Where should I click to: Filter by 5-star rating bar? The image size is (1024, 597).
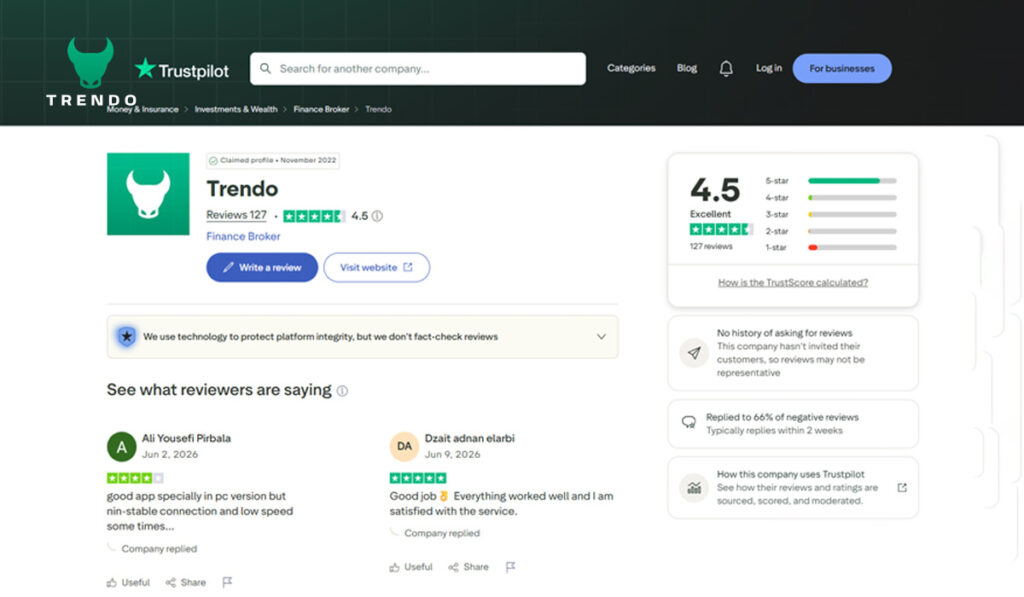(x=831, y=181)
